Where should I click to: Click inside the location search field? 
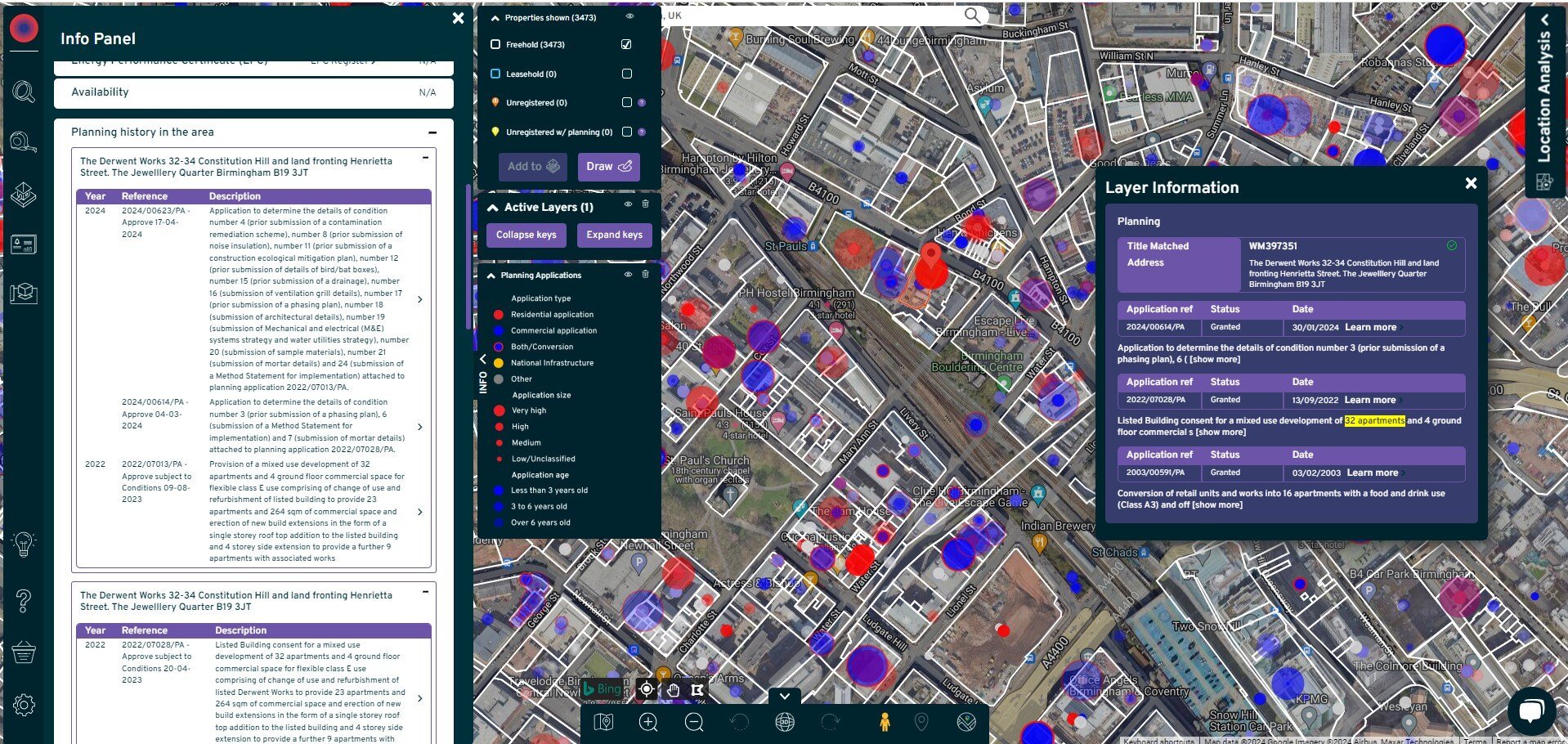pos(818,16)
